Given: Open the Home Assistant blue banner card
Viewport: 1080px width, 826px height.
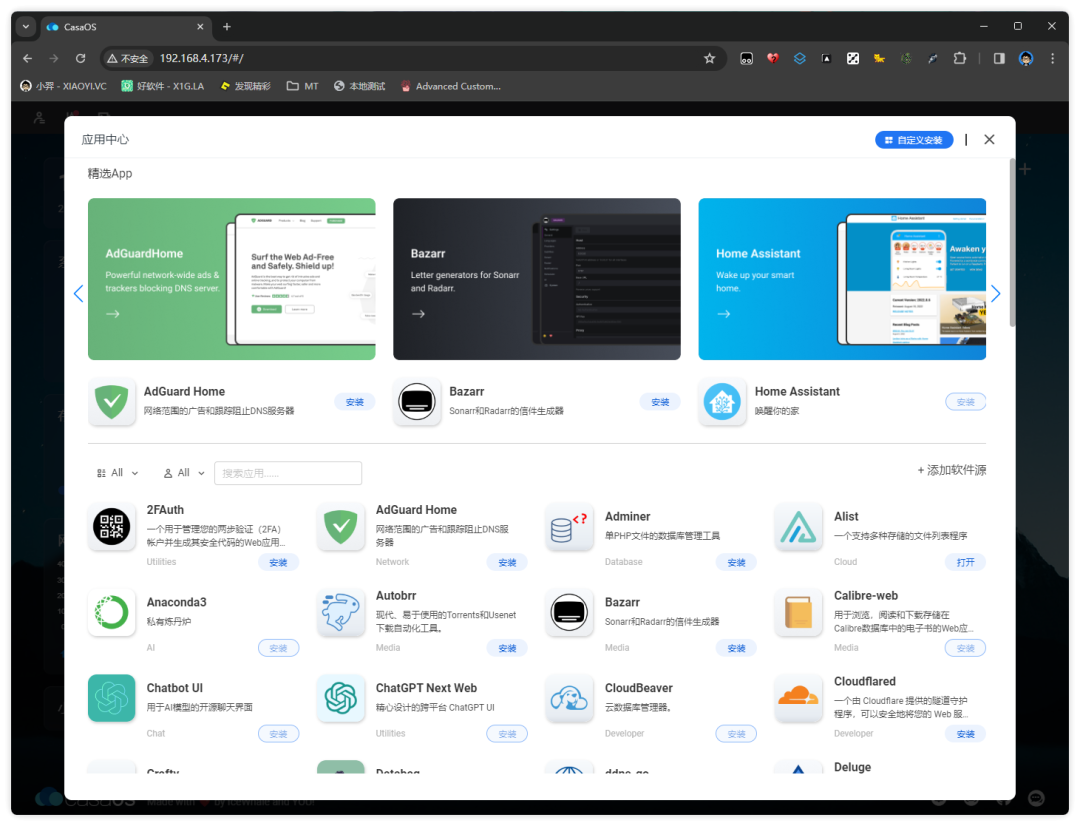Looking at the screenshot, I should [842, 279].
